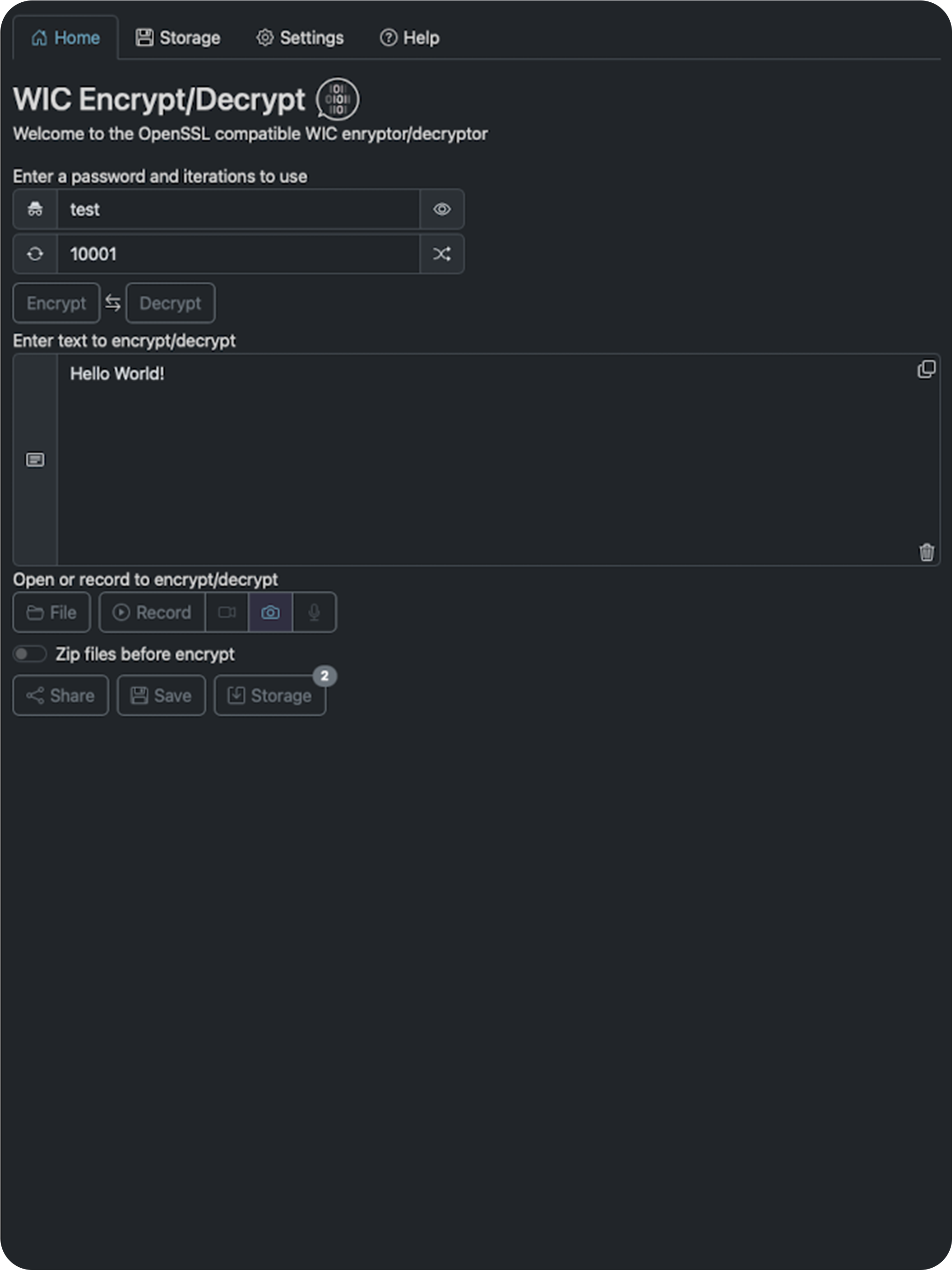
Task: Click the WIC binary logo icon
Action: pyautogui.click(x=338, y=99)
